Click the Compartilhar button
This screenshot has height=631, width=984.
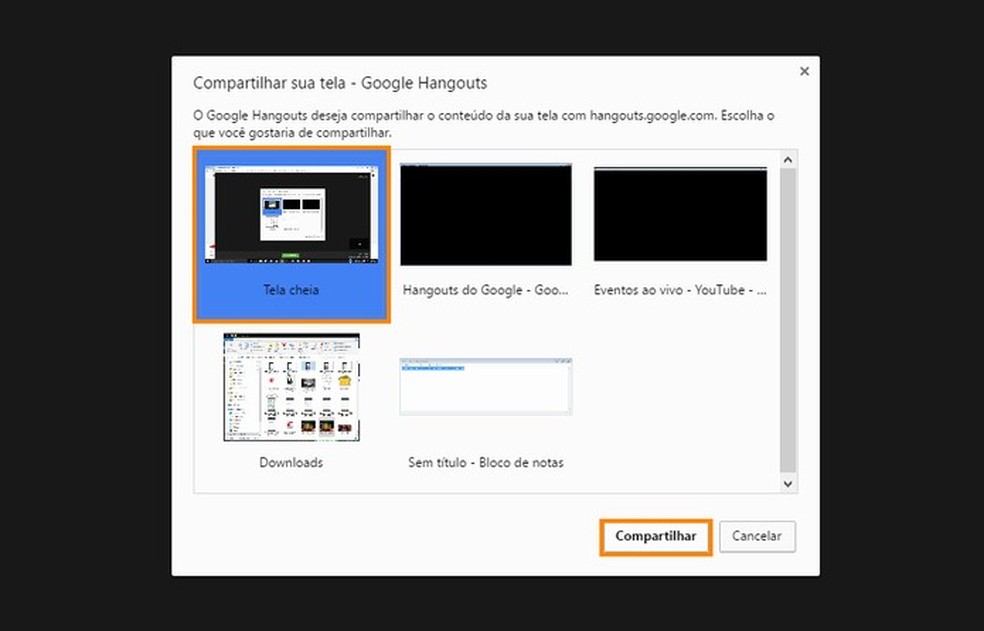(656, 537)
